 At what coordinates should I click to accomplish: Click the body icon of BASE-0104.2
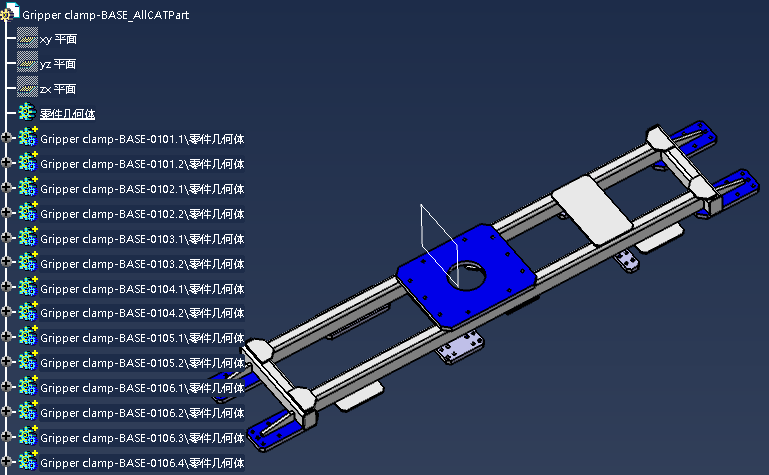pos(27,312)
